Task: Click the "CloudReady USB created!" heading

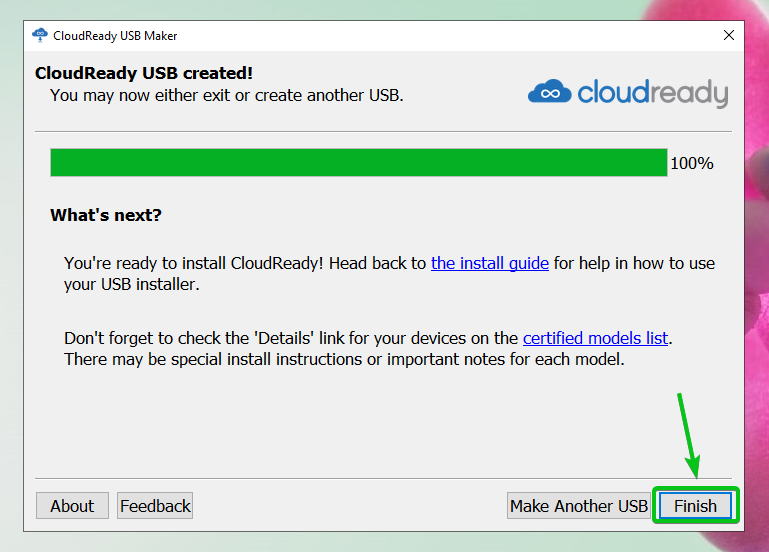Action: pos(144,73)
